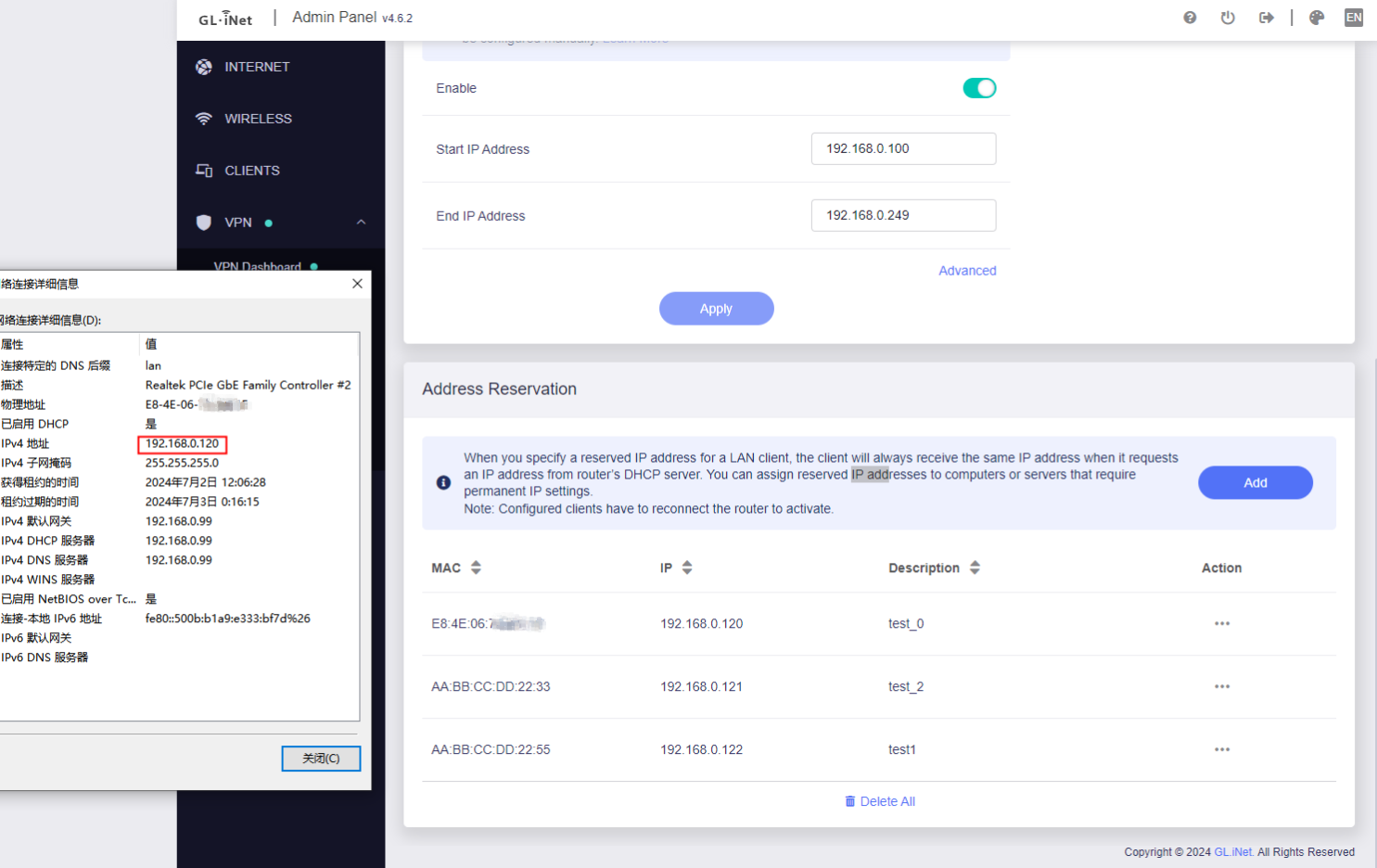Click the reboot power icon
Image resolution: width=1377 pixels, height=868 pixels.
pos(1228,18)
